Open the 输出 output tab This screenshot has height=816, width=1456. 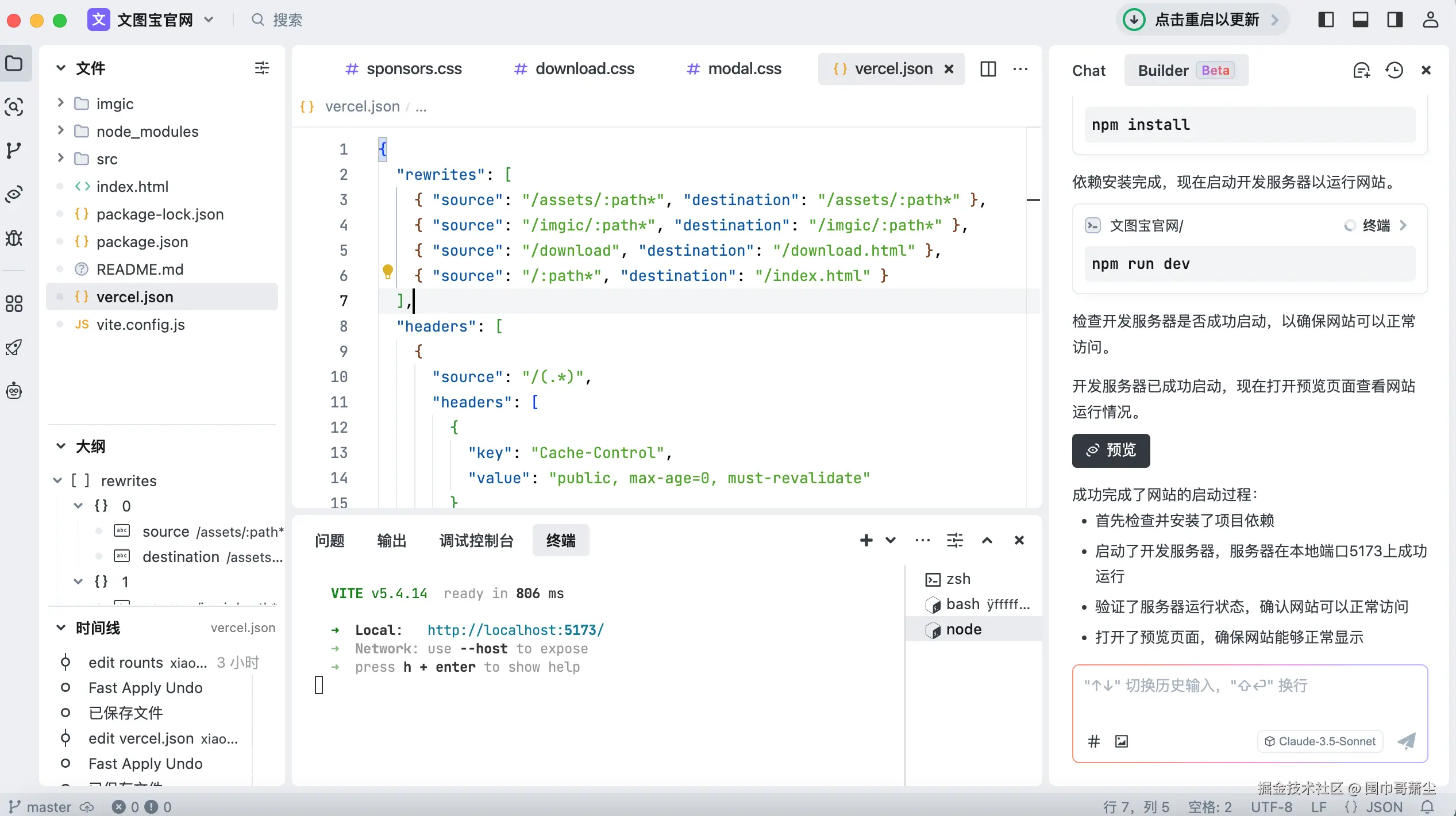pos(392,540)
